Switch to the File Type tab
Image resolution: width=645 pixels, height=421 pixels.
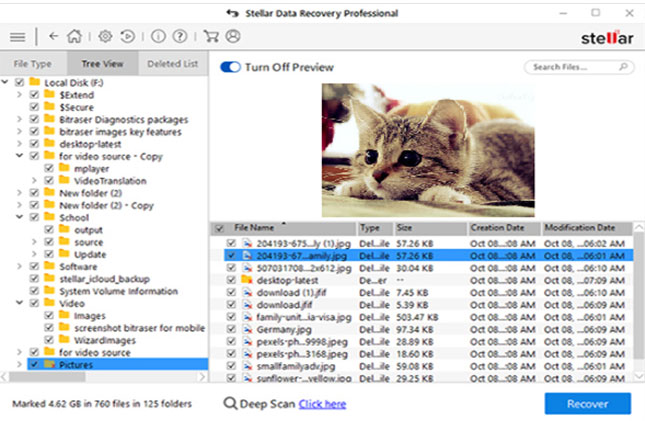coord(33,64)
